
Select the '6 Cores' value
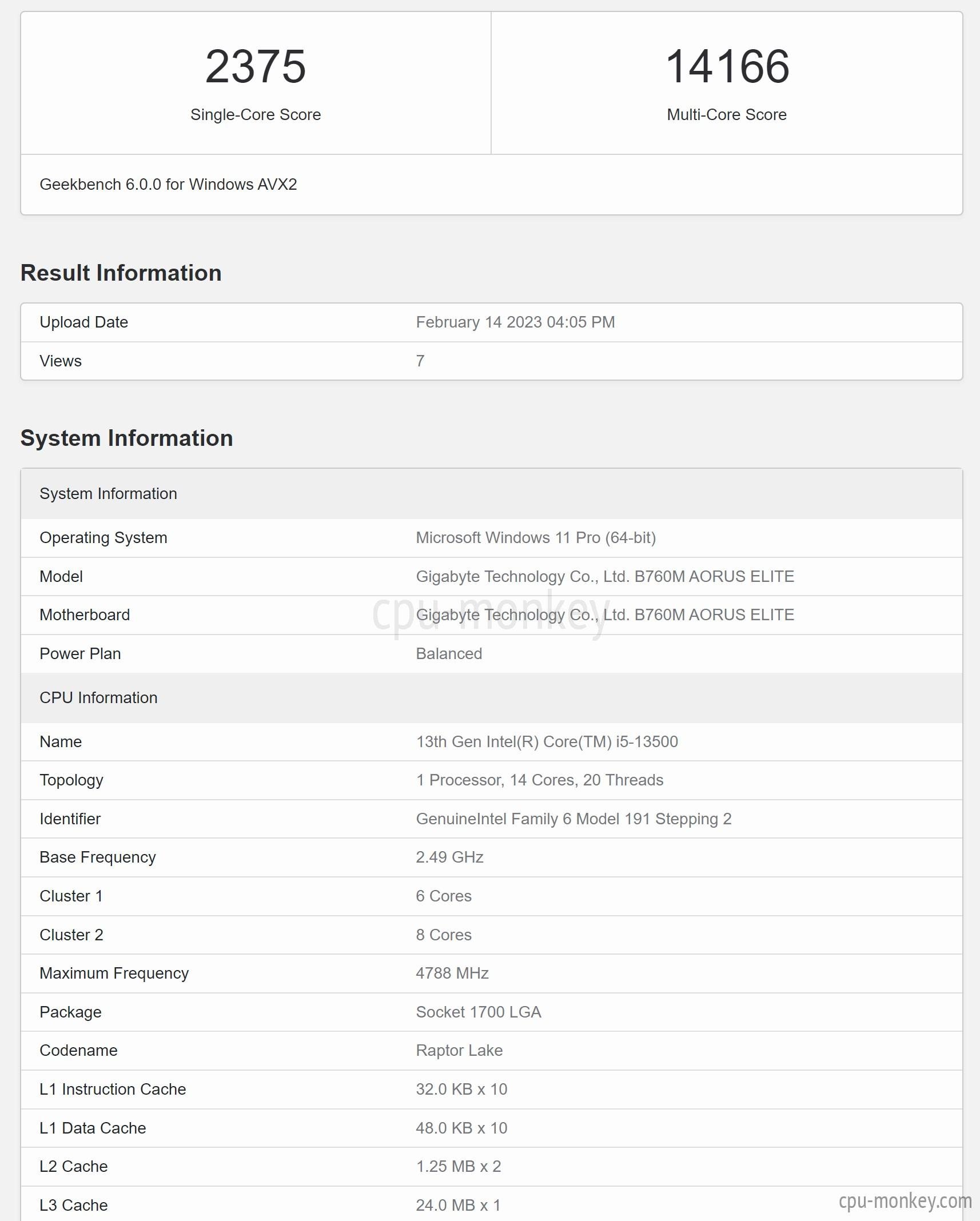[x=444, y=896]
